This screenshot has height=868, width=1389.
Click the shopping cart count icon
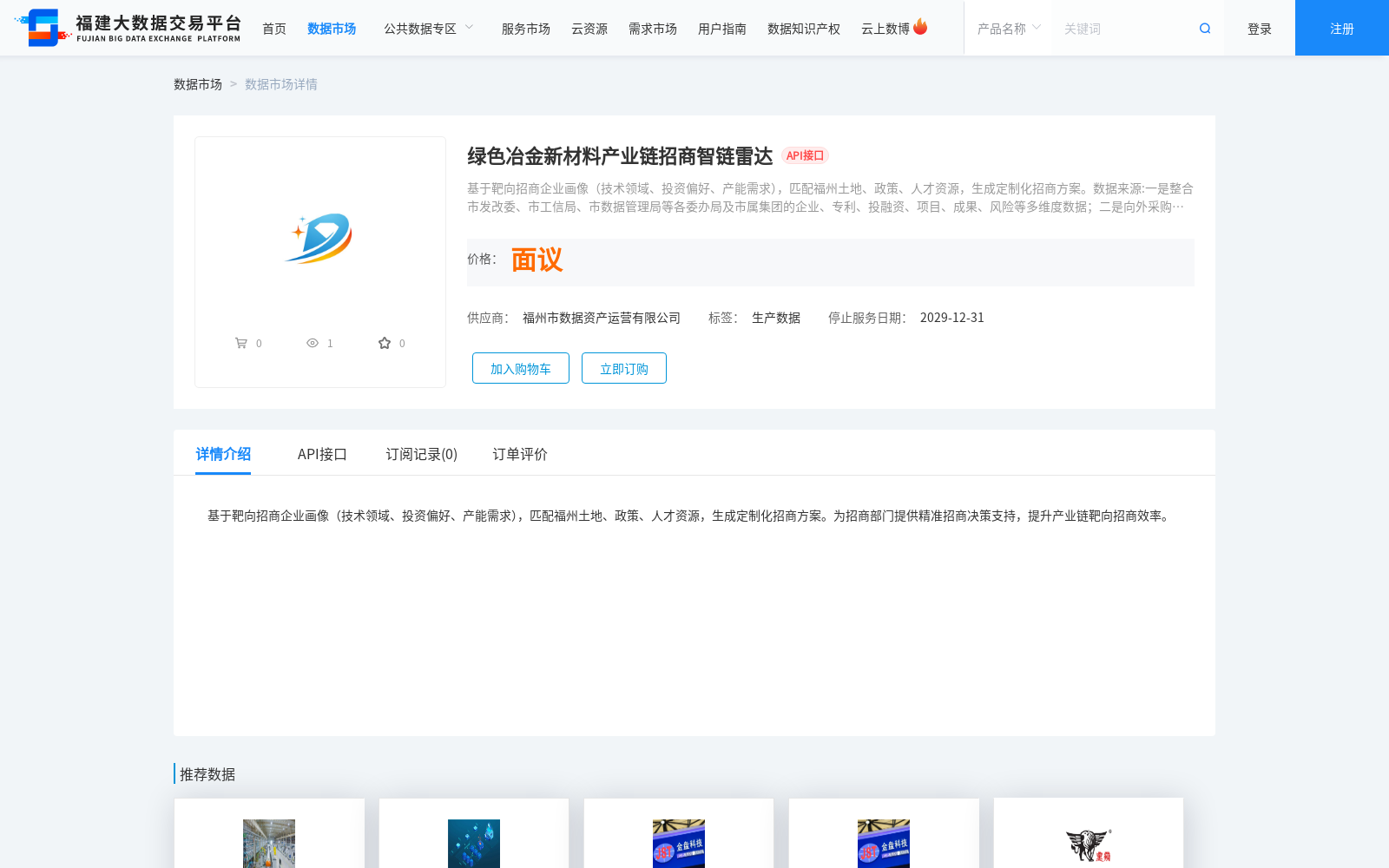[241, 343]
